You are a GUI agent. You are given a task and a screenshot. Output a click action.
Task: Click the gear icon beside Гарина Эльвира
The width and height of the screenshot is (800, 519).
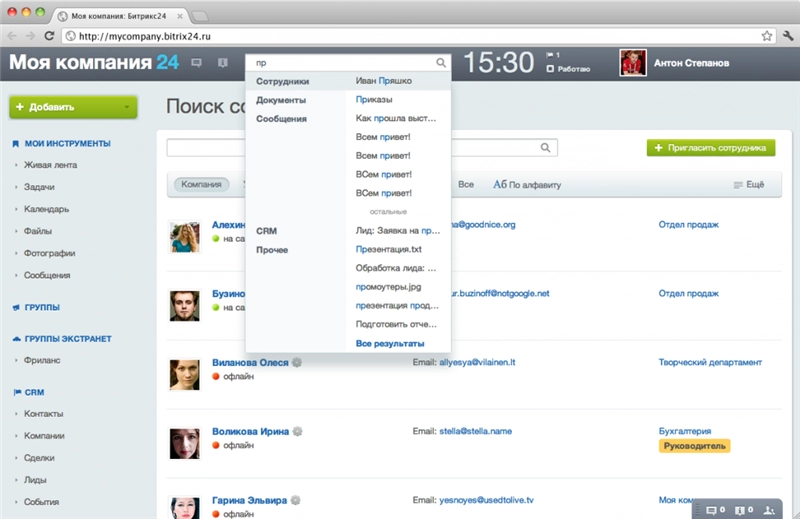coord(296,500)
